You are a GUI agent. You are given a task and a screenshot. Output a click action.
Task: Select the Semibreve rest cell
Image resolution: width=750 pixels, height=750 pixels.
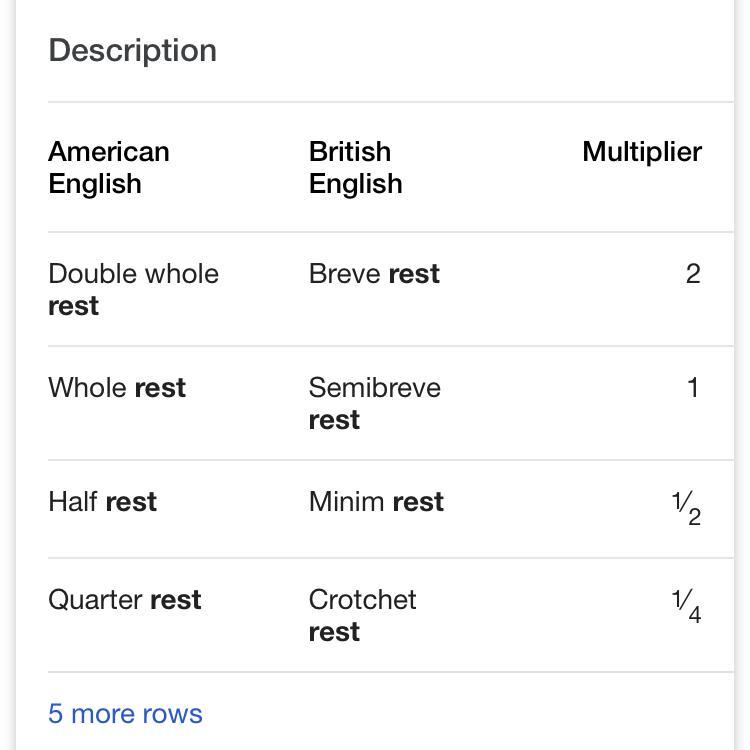(374, 403)
